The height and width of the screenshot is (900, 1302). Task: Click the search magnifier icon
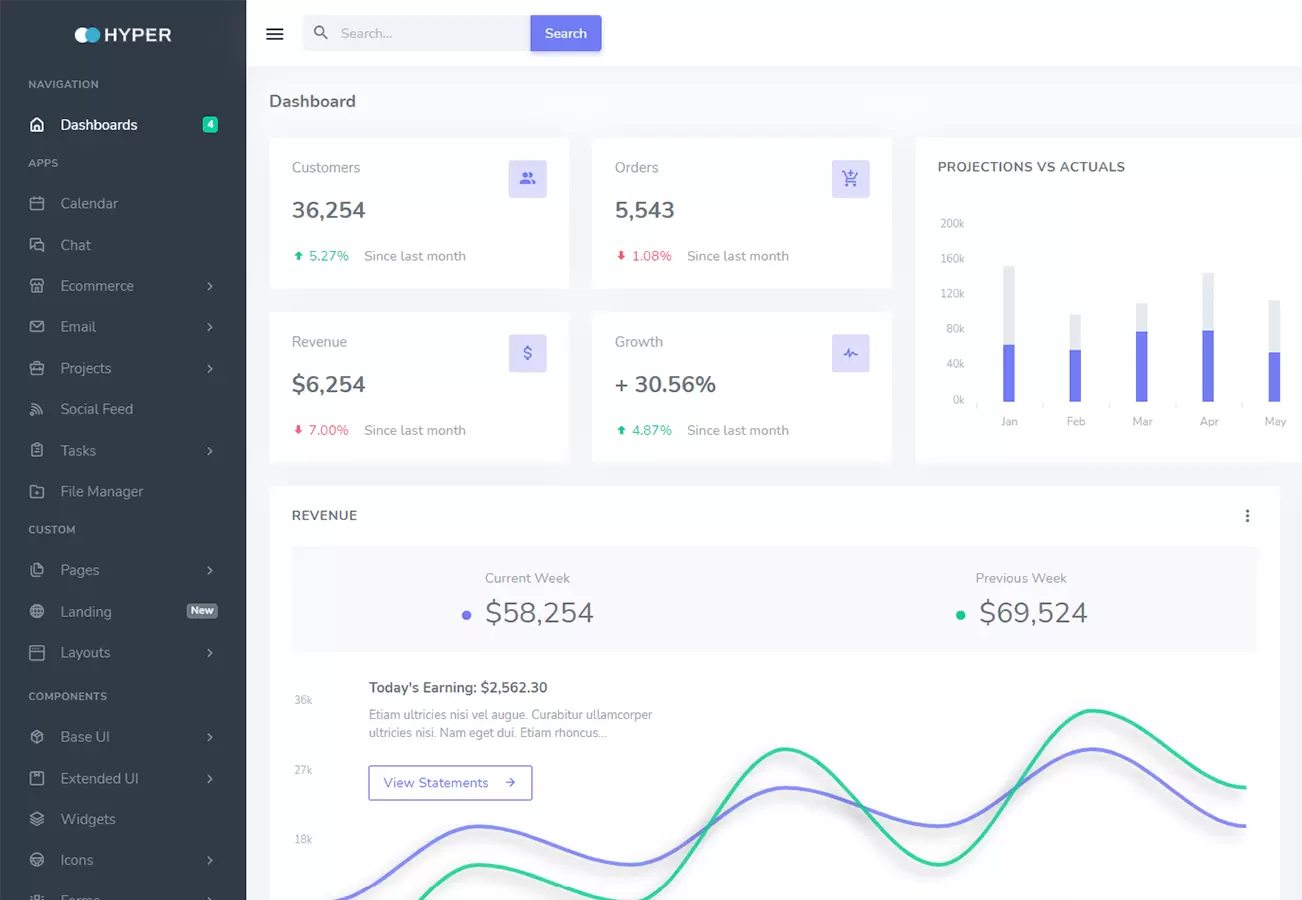coord(321,33)
